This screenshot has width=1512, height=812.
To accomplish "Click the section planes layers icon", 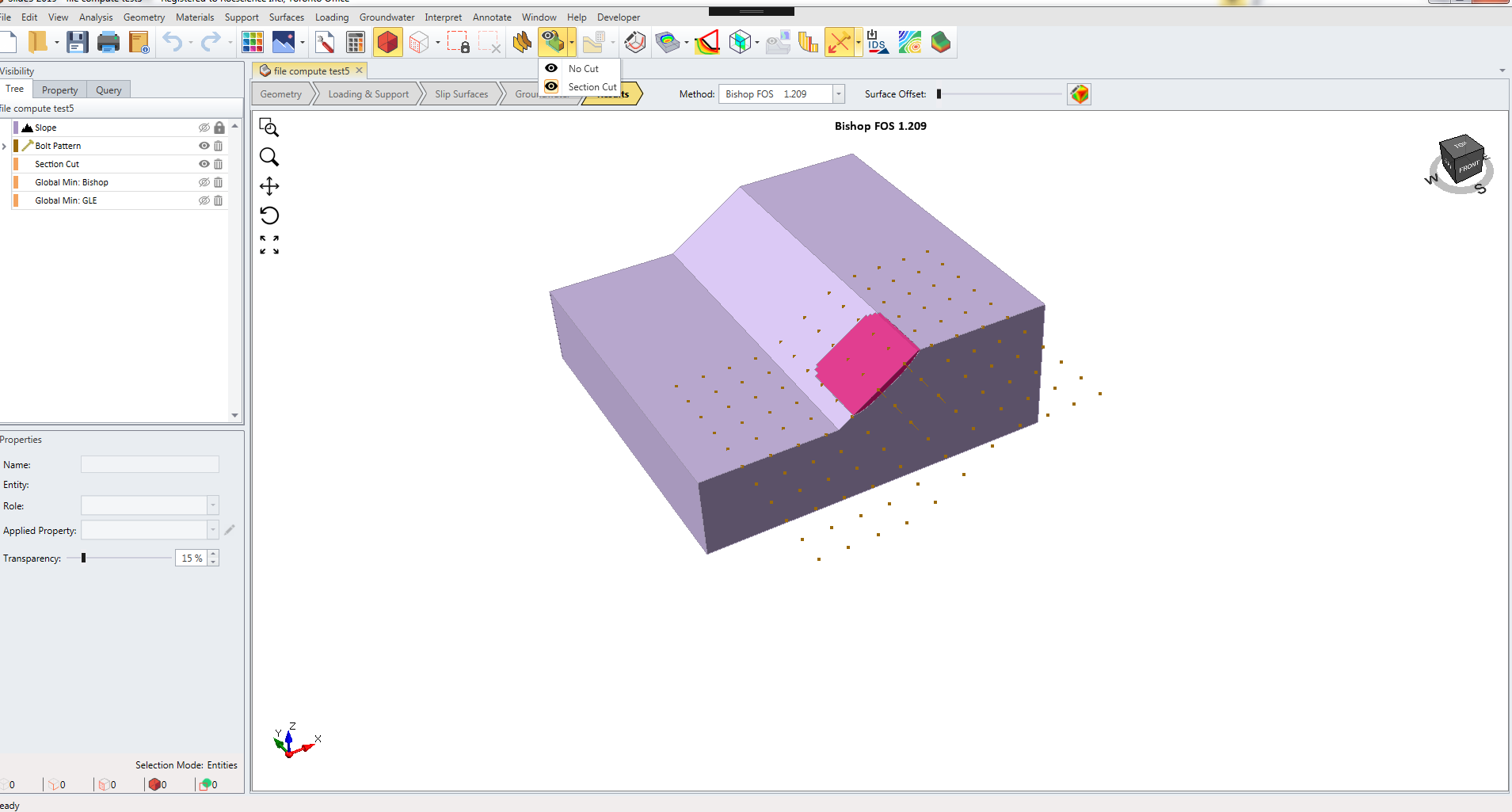I will point(521,42).
